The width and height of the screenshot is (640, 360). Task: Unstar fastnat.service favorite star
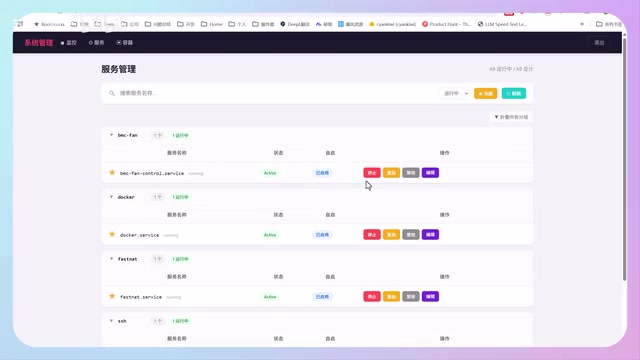(112, 296)
